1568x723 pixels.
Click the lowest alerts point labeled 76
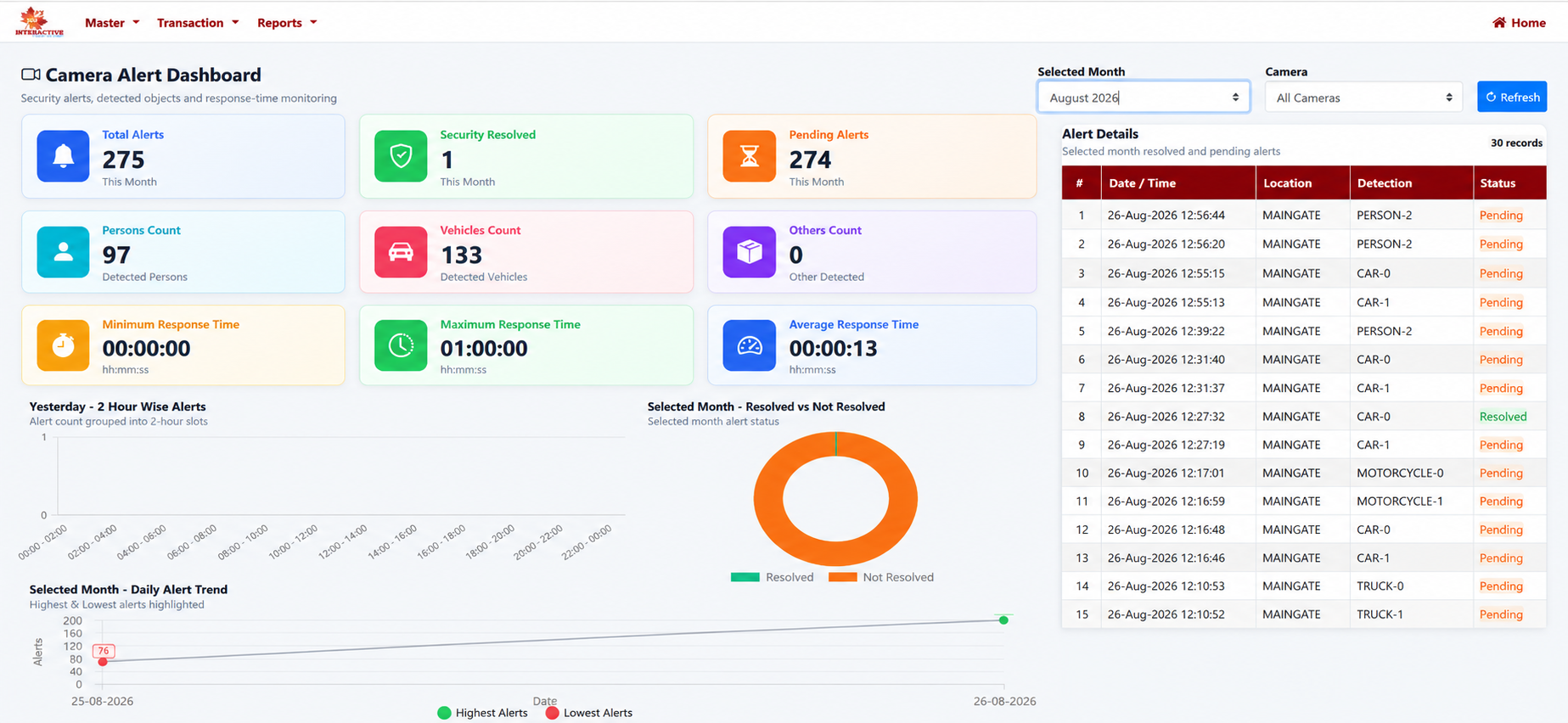103,661
